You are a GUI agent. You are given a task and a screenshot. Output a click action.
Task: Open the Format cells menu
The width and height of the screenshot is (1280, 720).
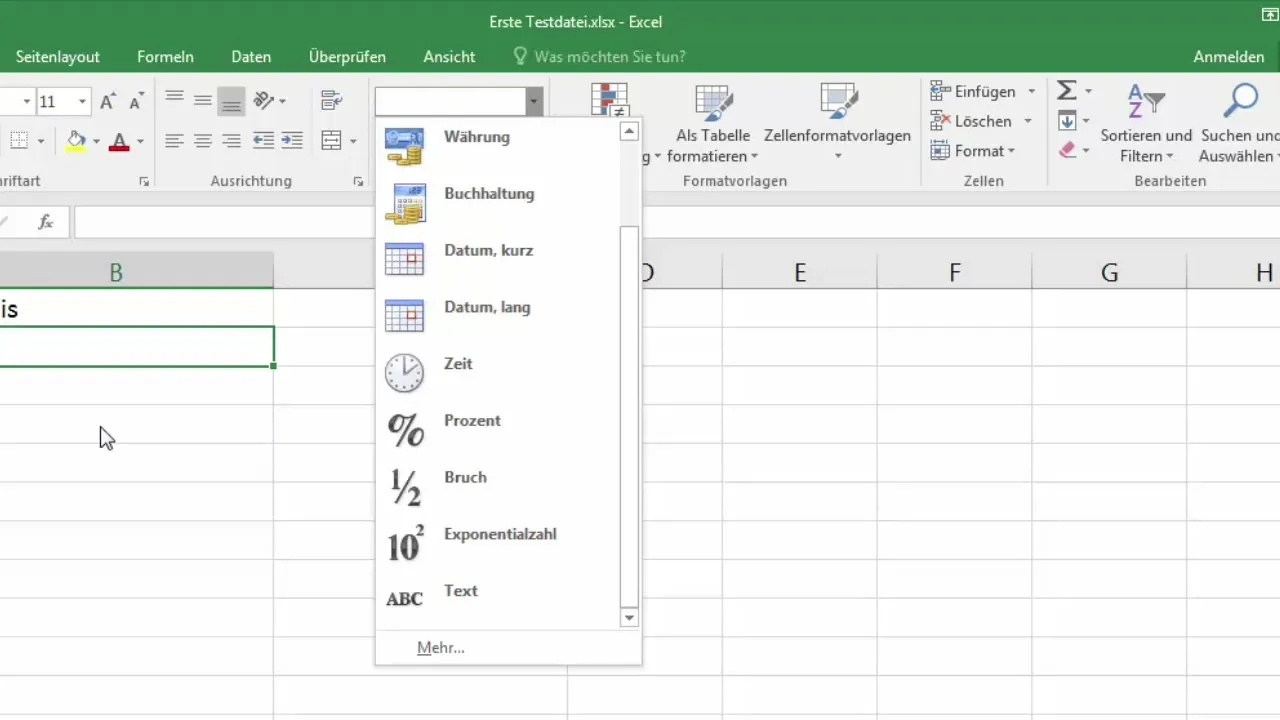973,151
